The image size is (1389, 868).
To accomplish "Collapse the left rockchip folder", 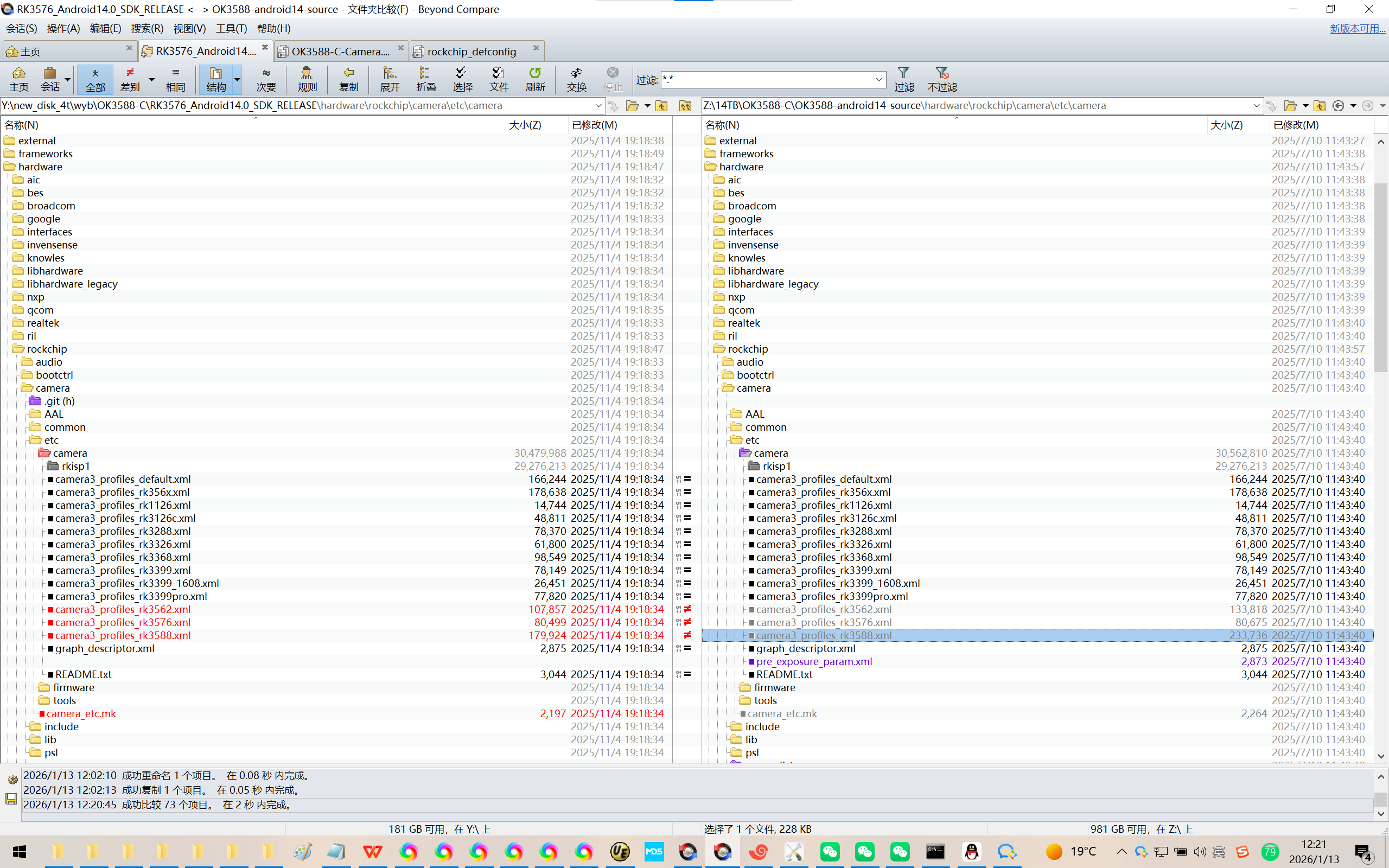I will tap(18, 349).
